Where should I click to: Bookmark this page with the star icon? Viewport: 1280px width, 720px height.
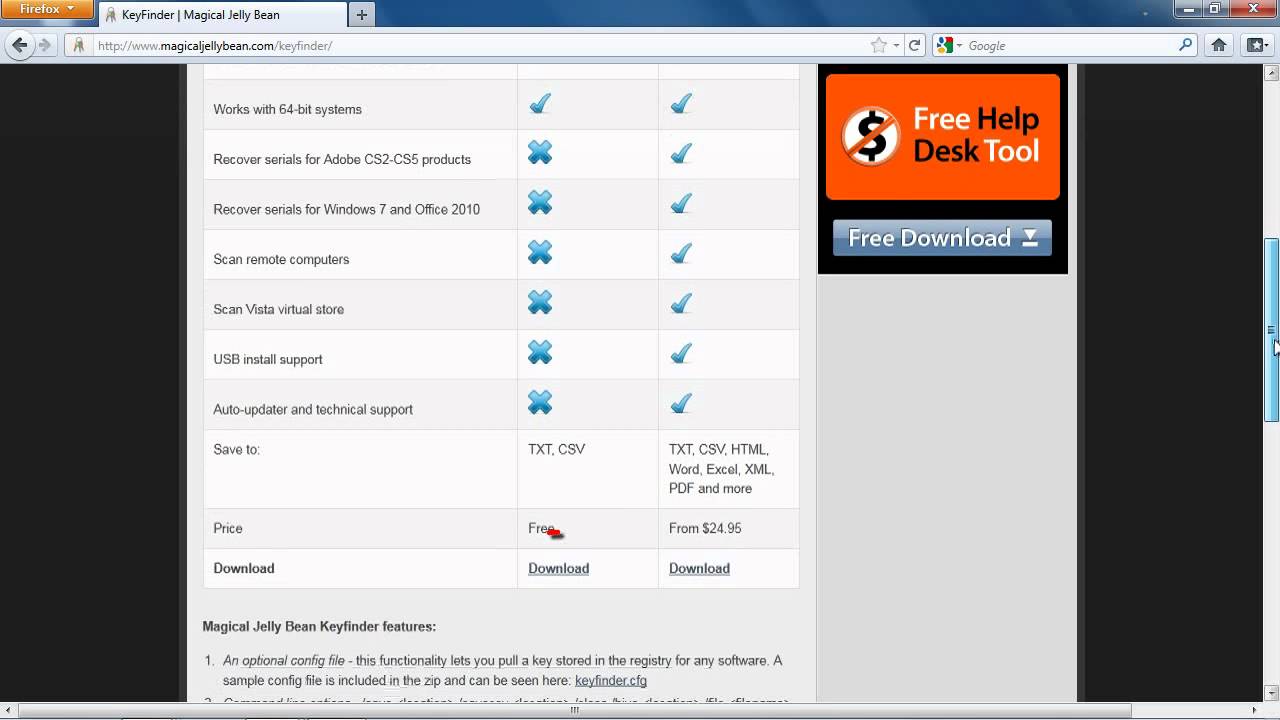(x=878, y=45)
